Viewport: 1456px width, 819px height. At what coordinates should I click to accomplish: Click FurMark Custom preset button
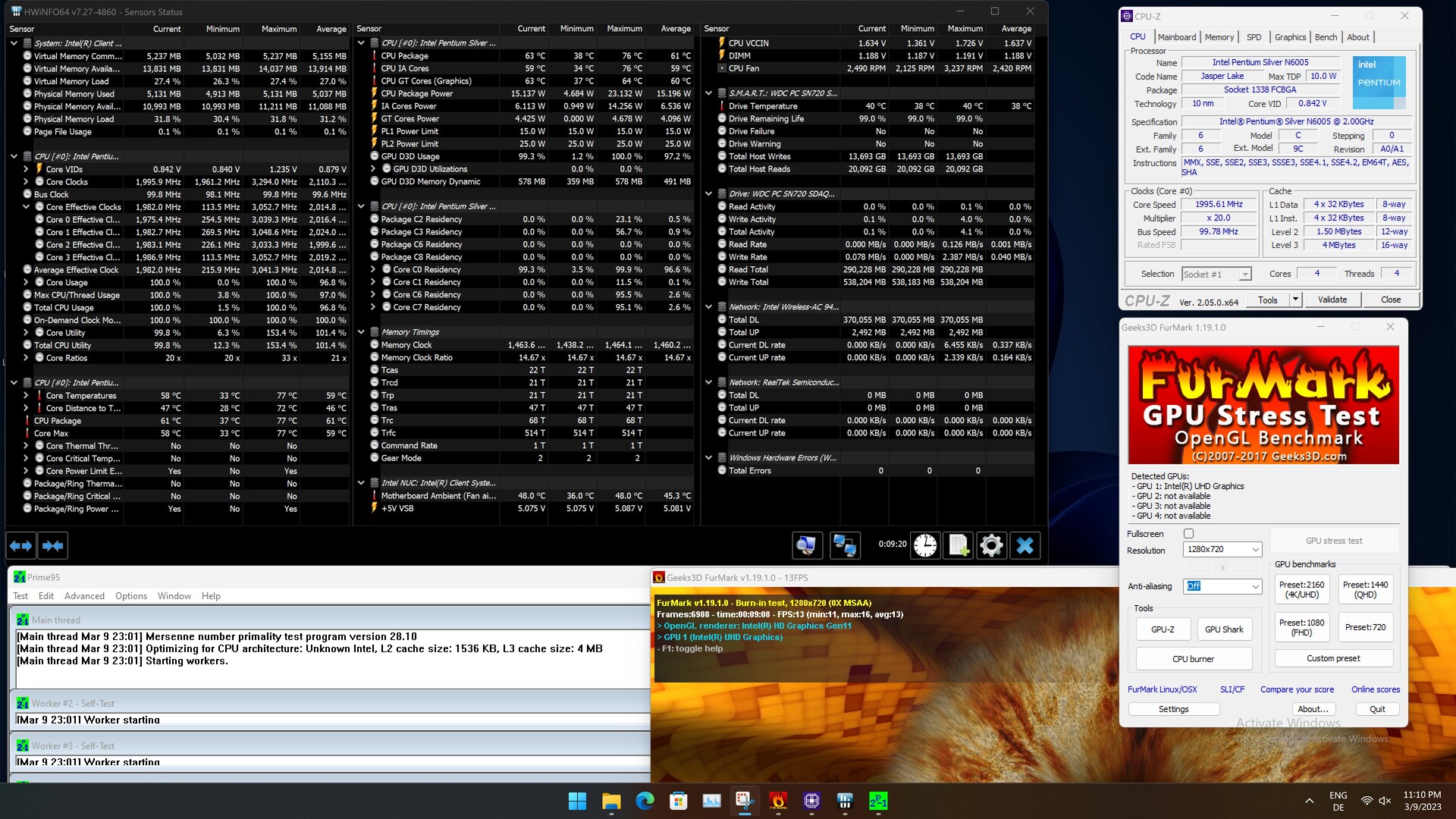(1332, 658)
